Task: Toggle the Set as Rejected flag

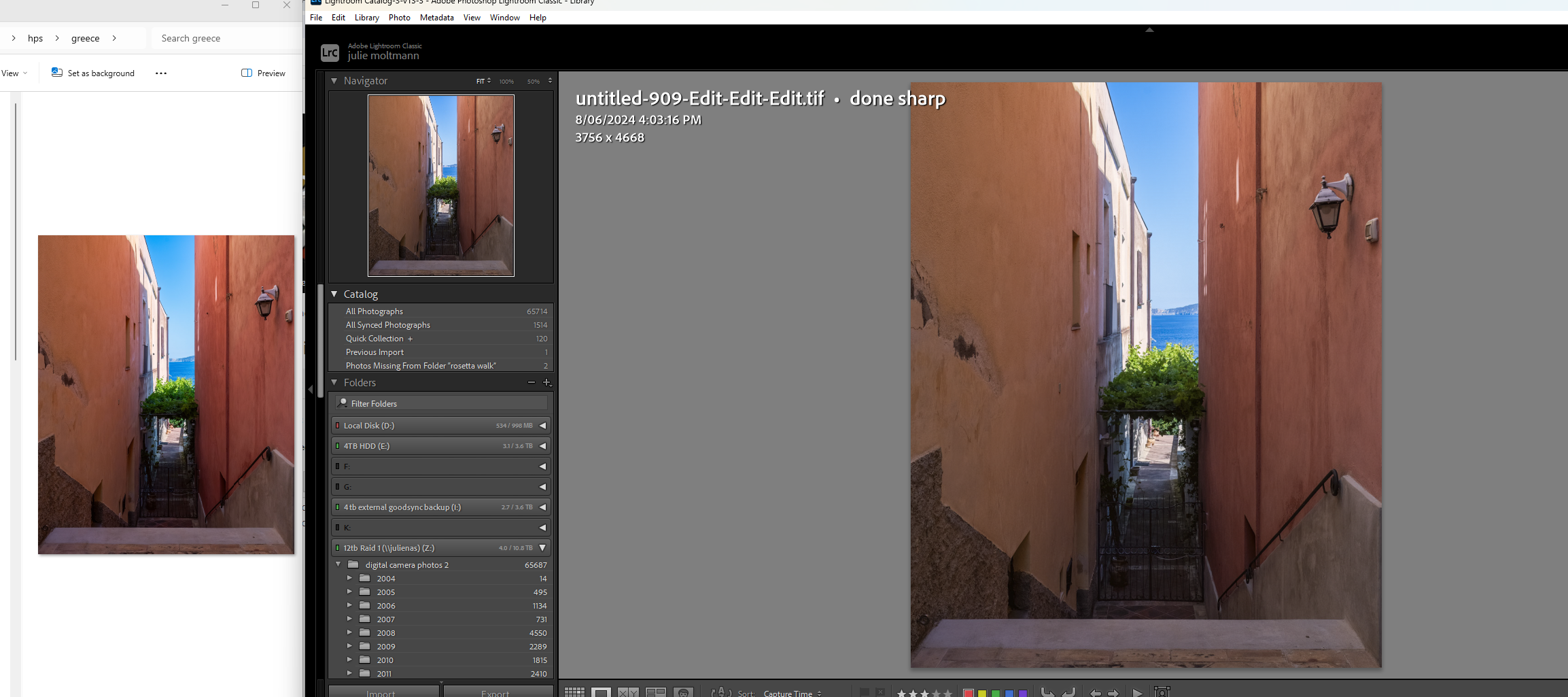Action: 880,692
